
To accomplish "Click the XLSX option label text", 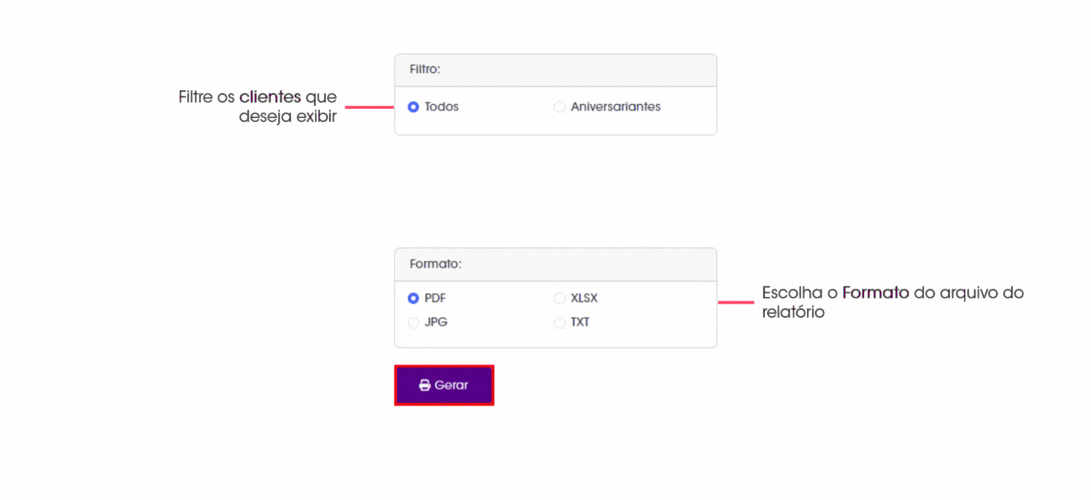I will 584,298.
